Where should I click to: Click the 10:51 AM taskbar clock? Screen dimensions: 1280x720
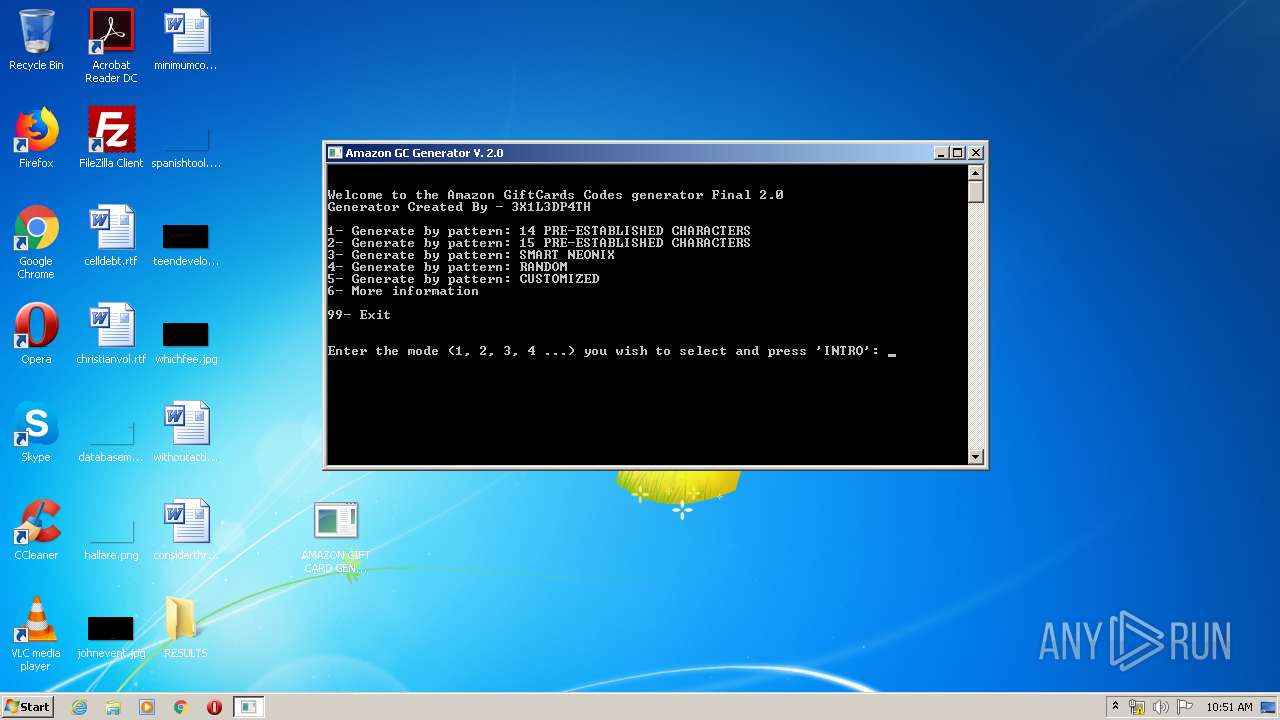coord(1229,707)
